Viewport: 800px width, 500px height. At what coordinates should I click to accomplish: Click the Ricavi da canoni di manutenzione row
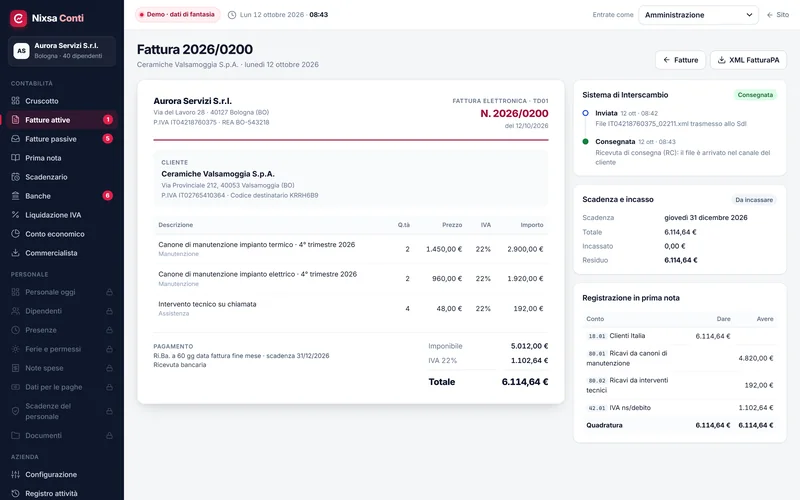click(x=680, y=358)
